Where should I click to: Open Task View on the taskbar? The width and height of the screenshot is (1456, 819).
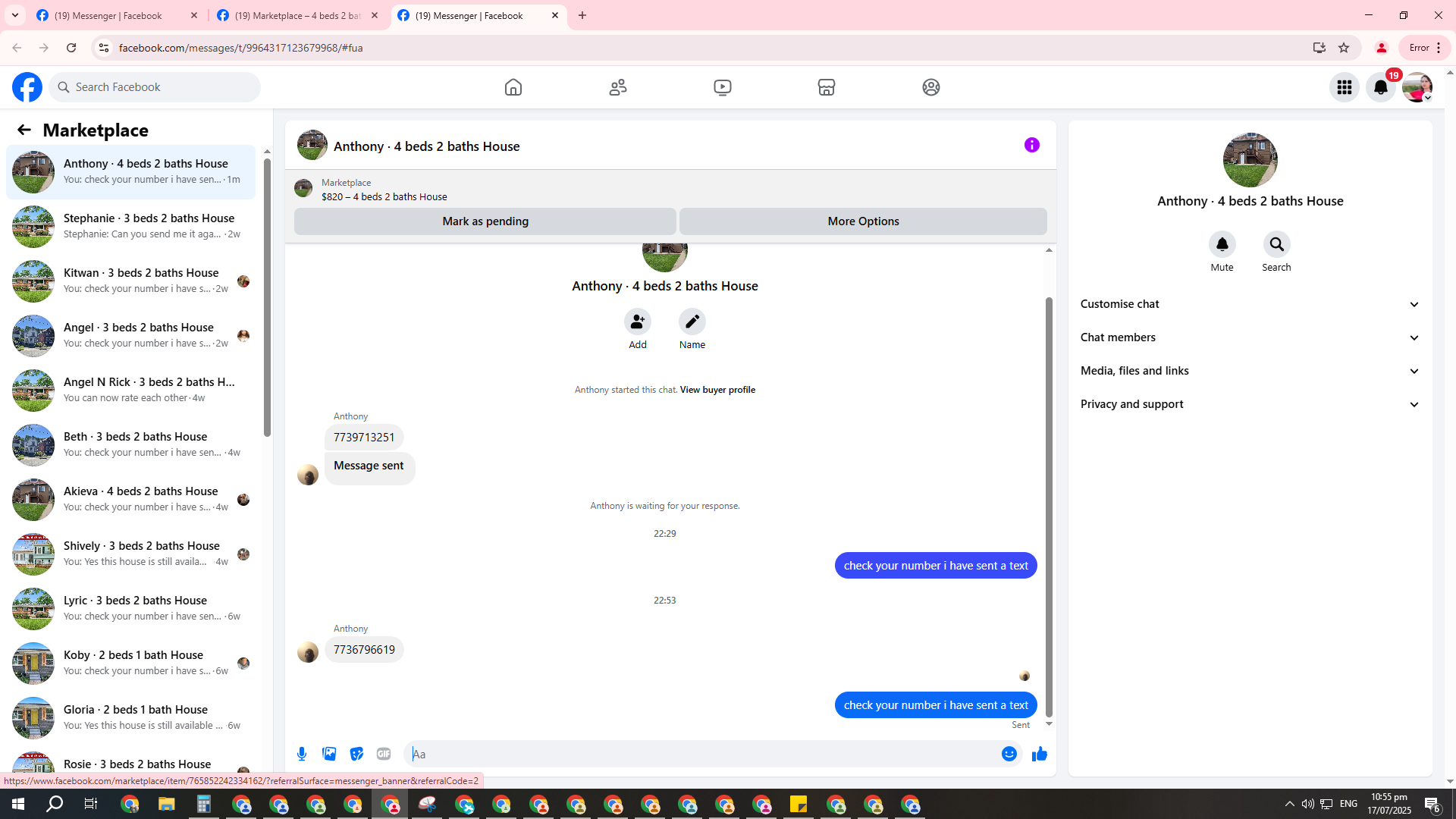pyautogui.click(x=91, y=804)
